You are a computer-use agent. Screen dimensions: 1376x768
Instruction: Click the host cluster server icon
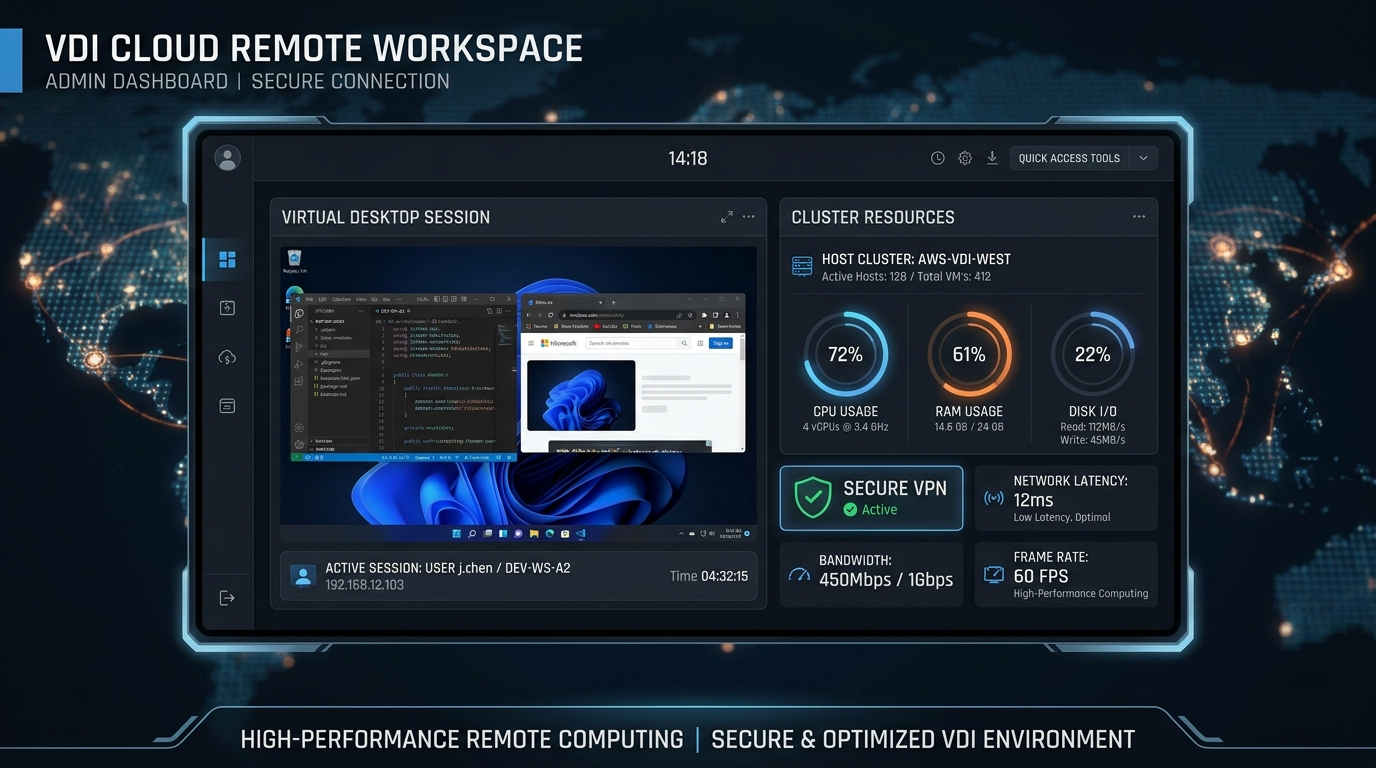802,266
